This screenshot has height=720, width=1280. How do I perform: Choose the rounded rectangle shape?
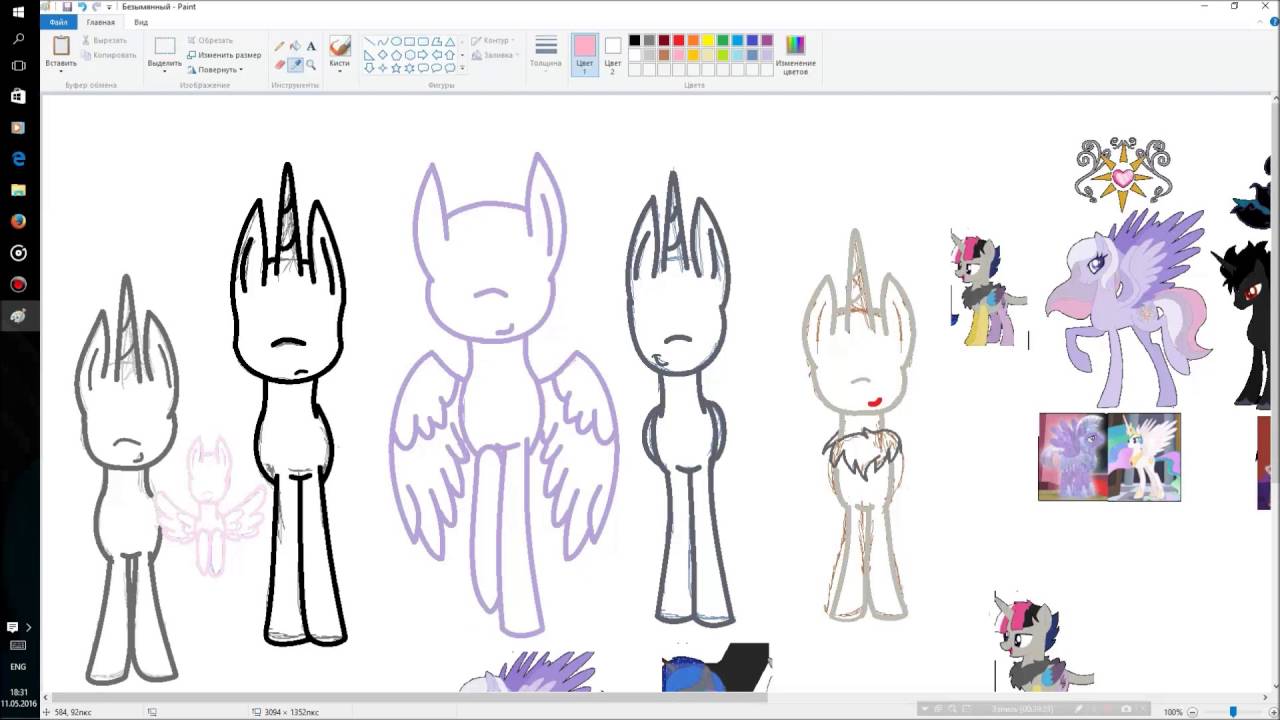(x=423, y=42)
